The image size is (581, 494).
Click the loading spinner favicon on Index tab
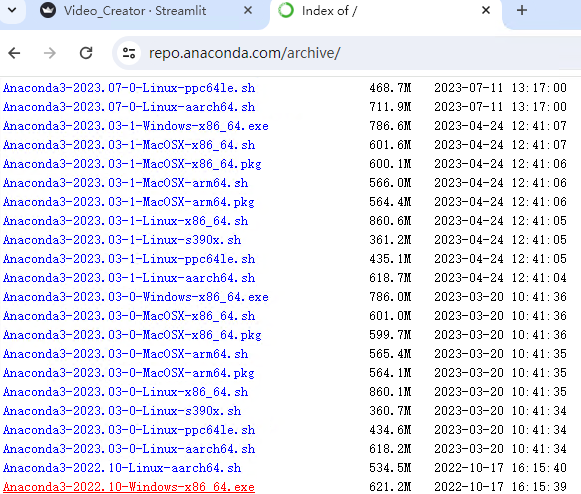pyautogui.click(x=286, y=10)
